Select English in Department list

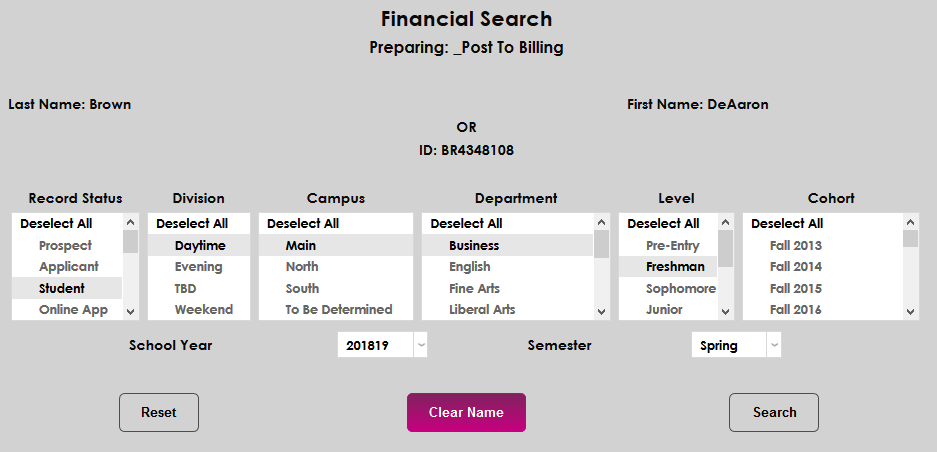(470, 267)
